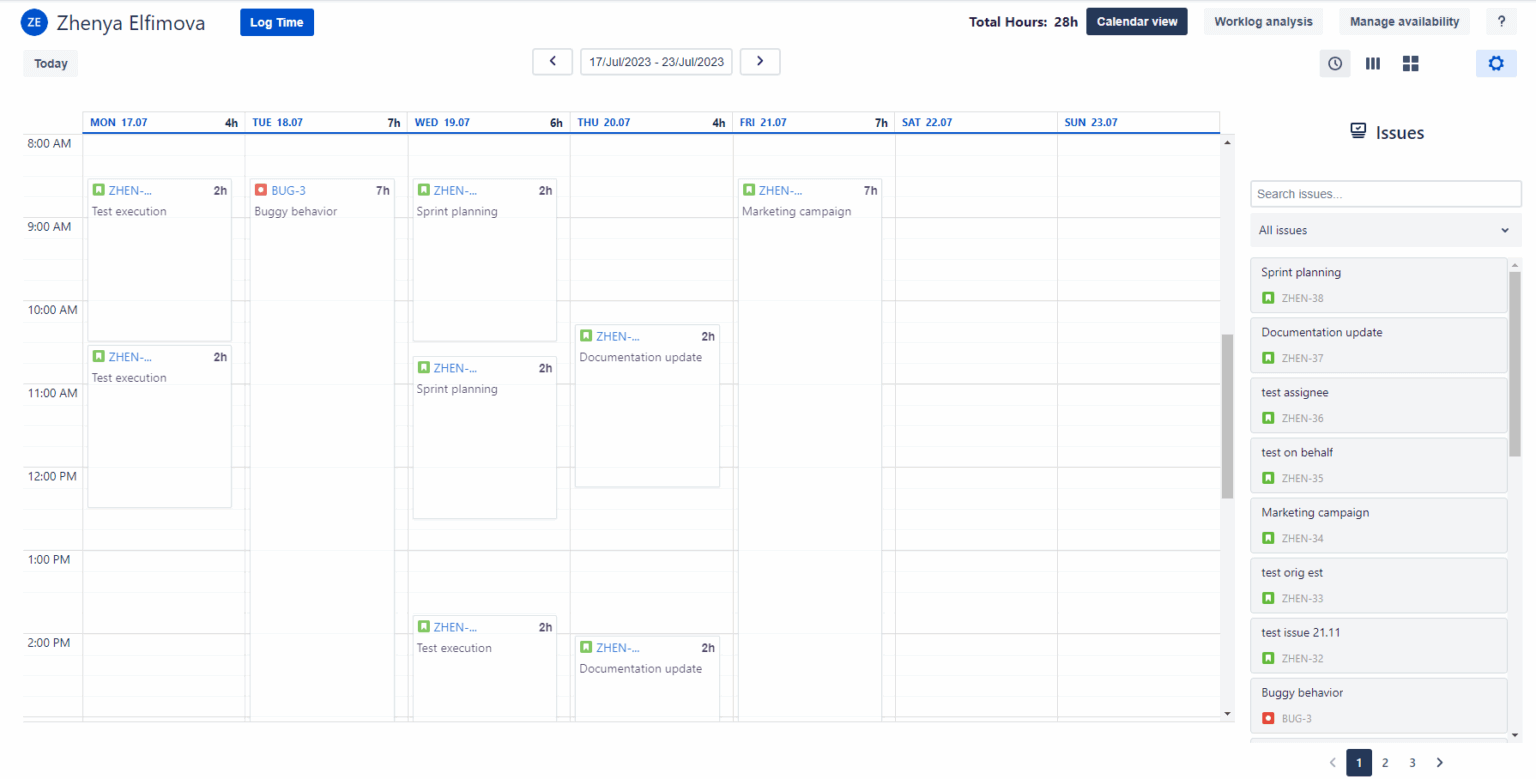Switch to the grid tiles view icon

(1411, 63)
